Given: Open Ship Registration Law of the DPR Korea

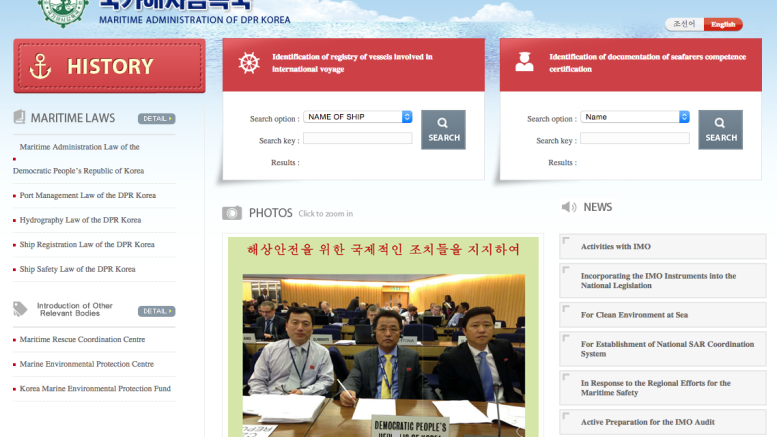Looking at the screenshot, I should 87,244.
